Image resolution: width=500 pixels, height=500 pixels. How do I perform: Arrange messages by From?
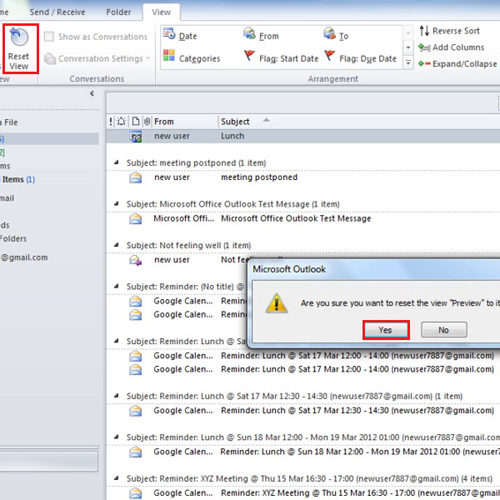point(261,35)
